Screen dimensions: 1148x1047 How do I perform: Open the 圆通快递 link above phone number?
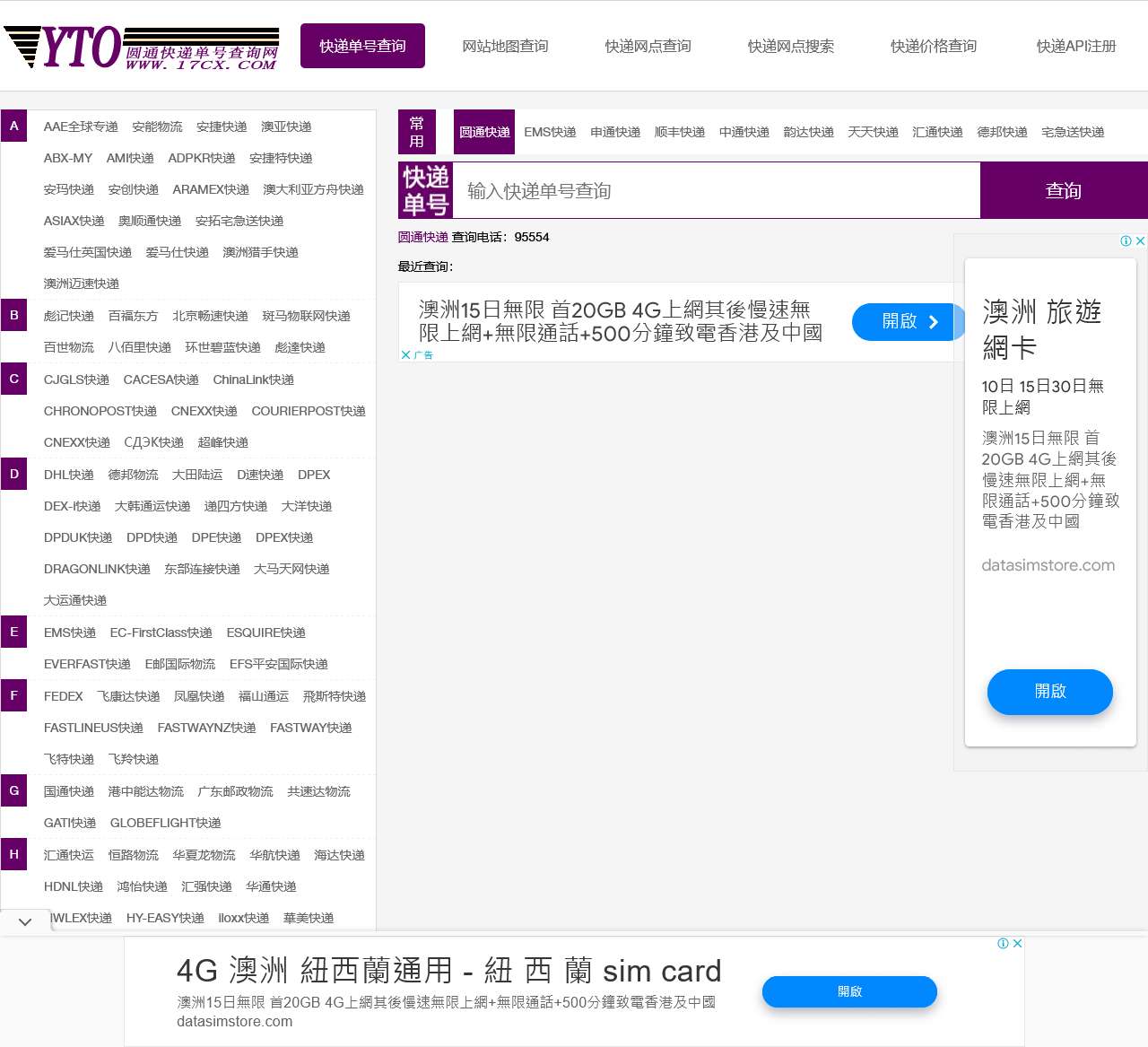click(x=423, y=237)
